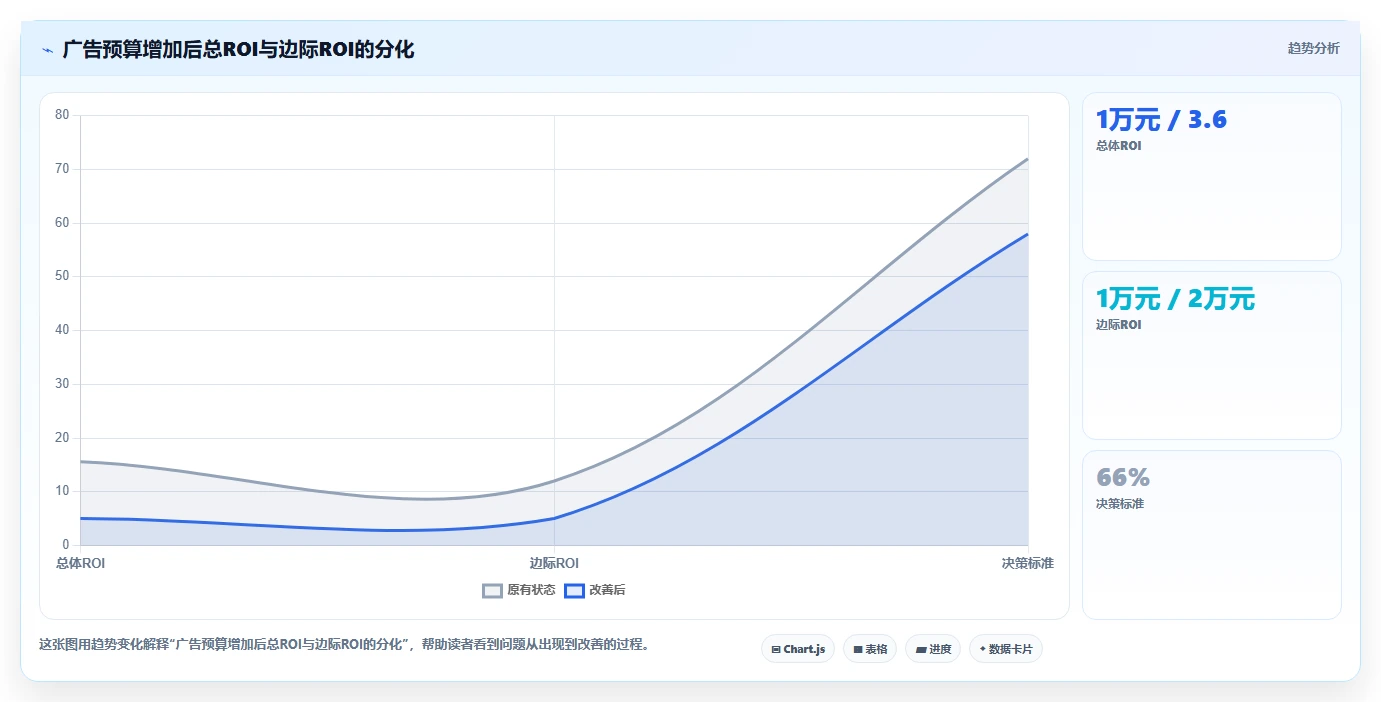Click the chart description sentence below the chart
1381x702 pixels.
[x=344, y=645]
